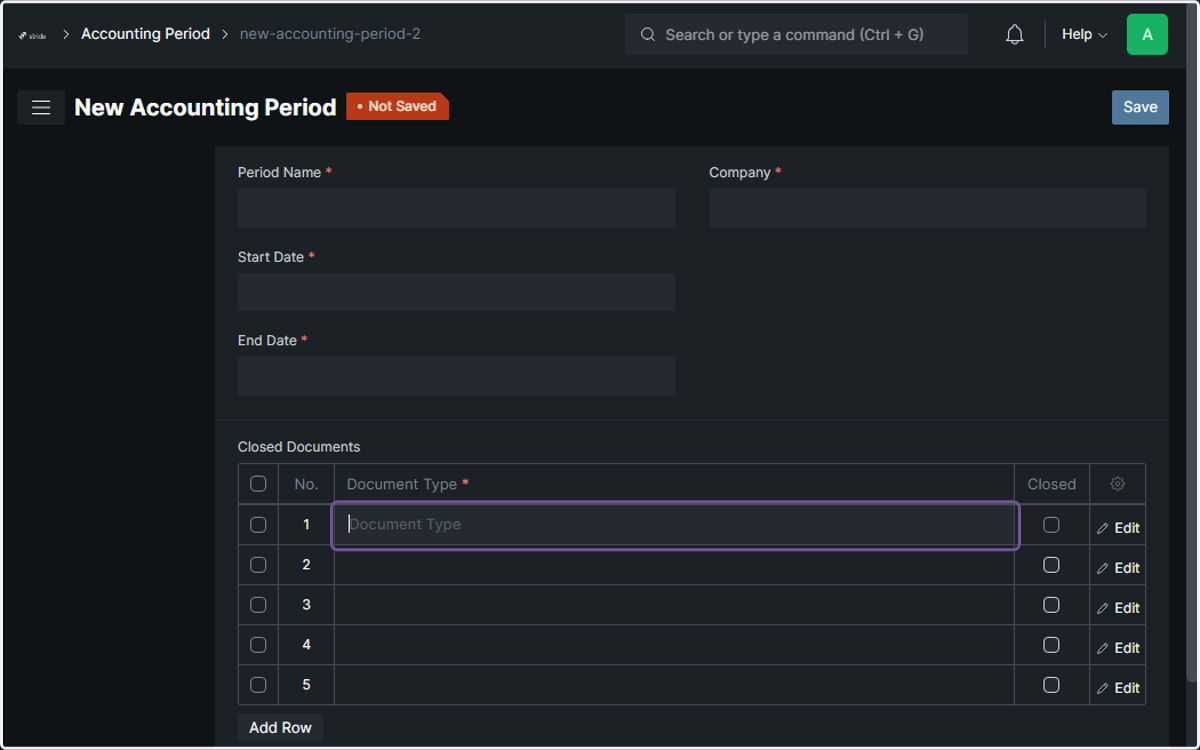Click the search magnifier icon
The width and height of the screenshot is (1200, 750).
(x=647, y=35)
